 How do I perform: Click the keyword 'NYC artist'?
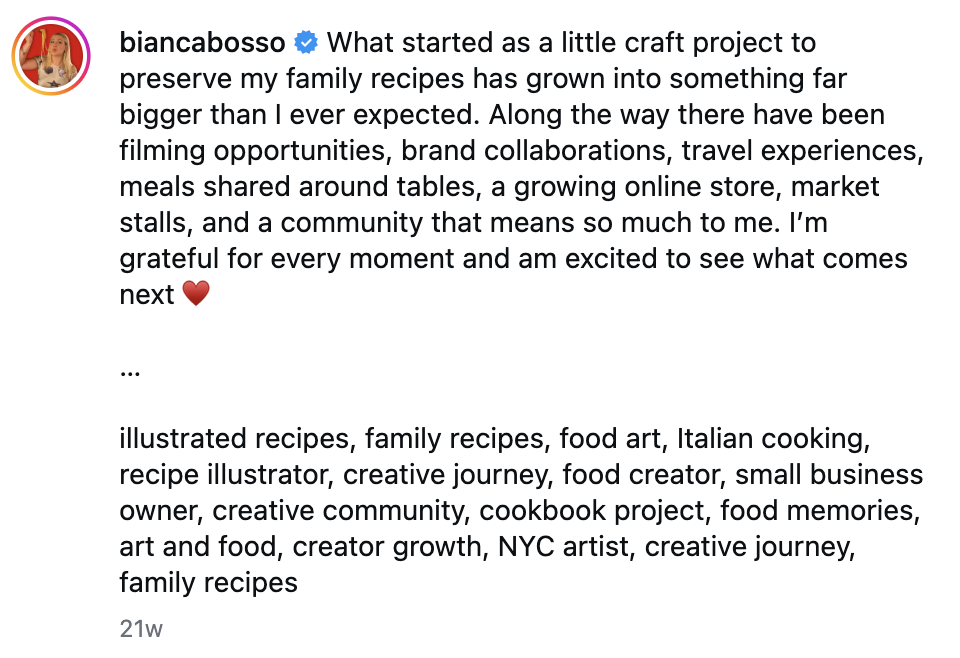(x=563, y=547)
